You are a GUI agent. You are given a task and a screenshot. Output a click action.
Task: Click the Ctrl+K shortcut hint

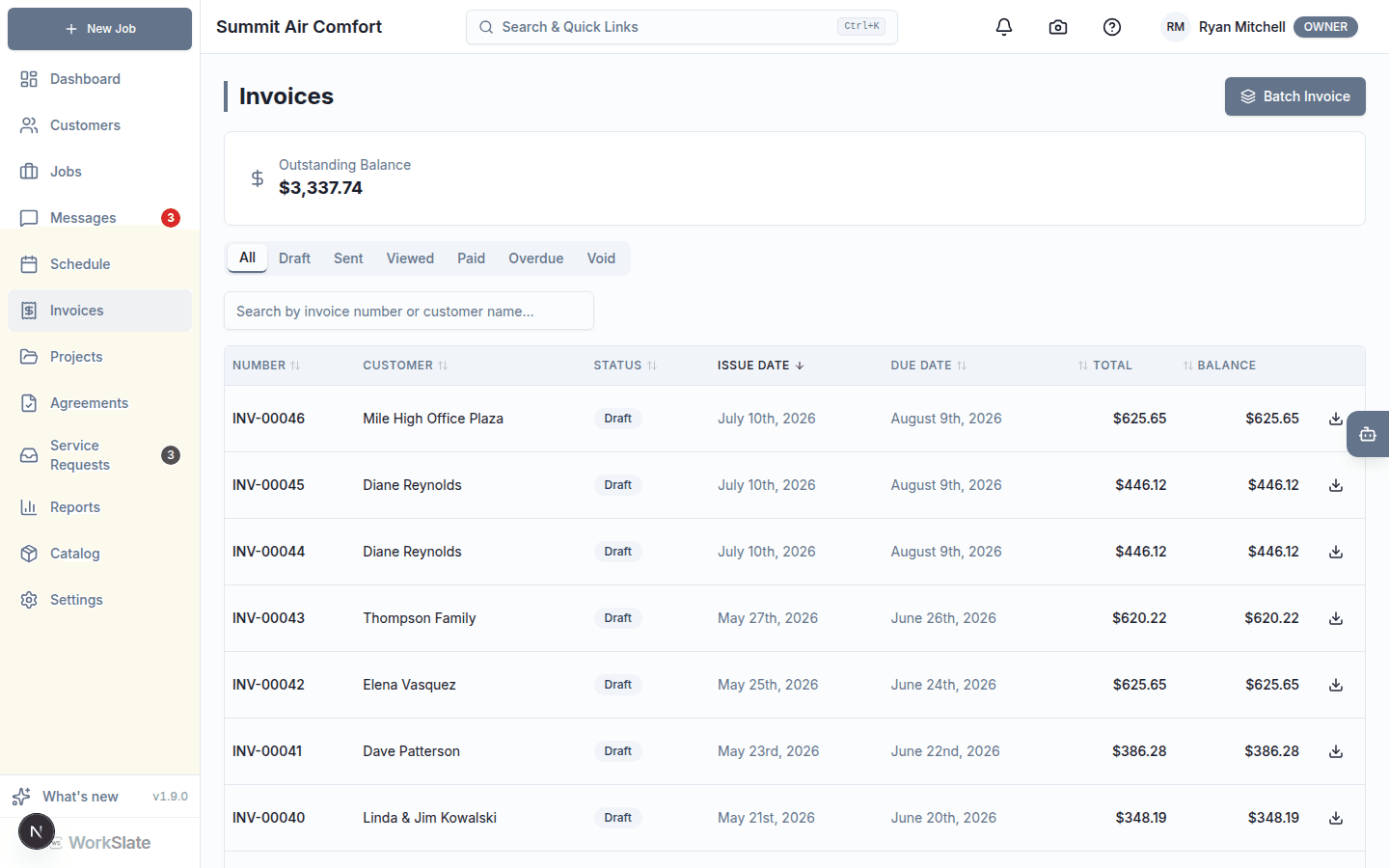pos(861,27)
